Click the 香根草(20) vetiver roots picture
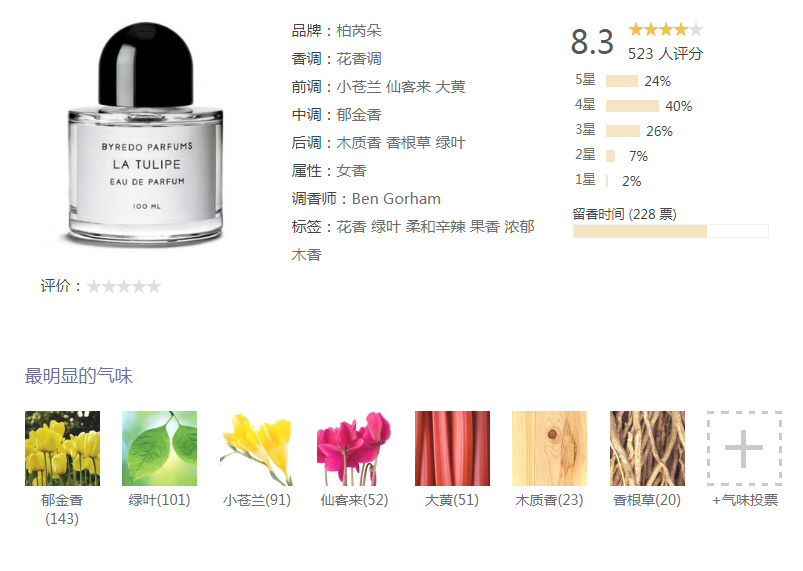This screenshot has width=803, height=571. pyautogui.click(x=647, y=448)
